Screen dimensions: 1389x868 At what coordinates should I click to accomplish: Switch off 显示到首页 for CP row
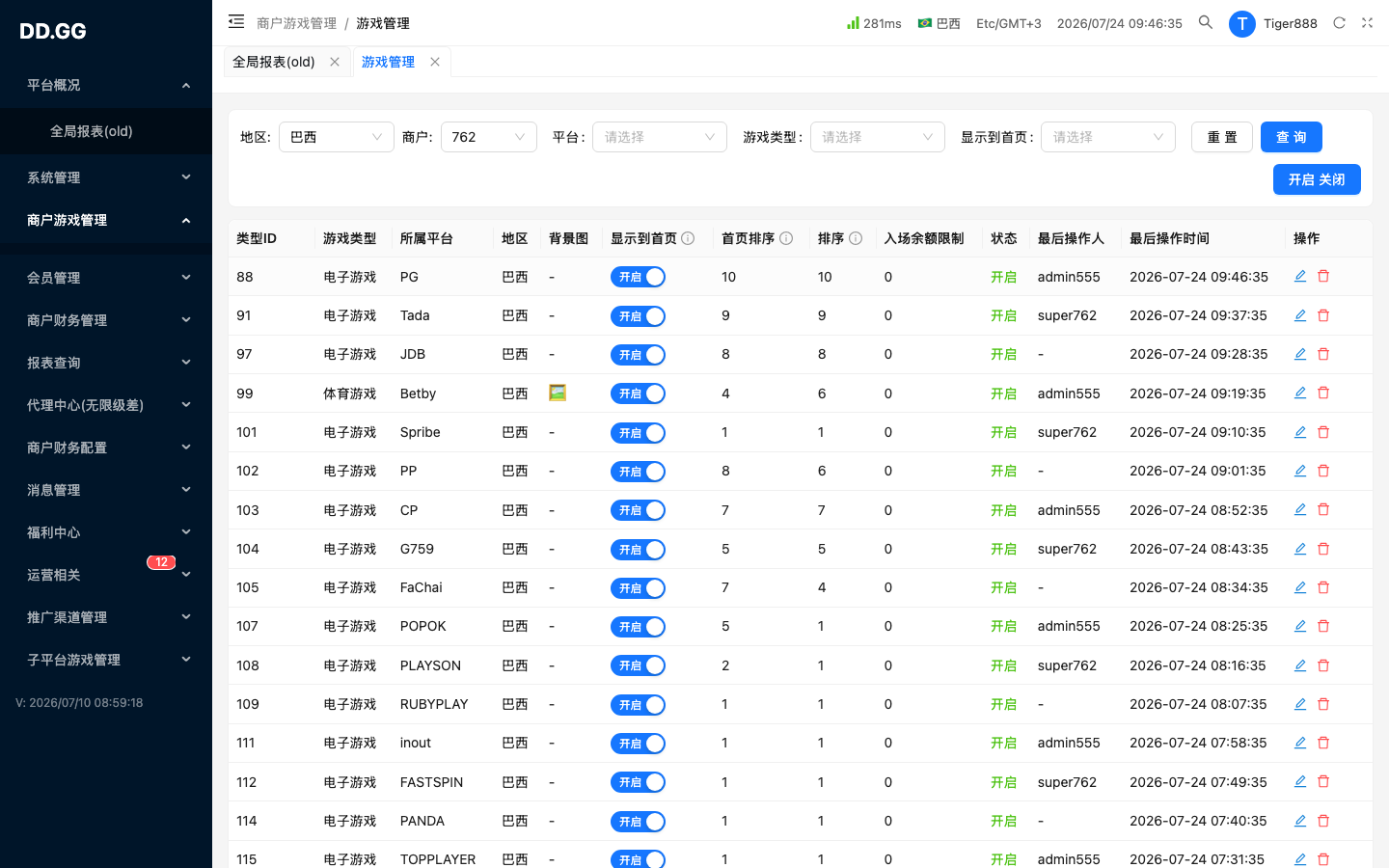638,510
